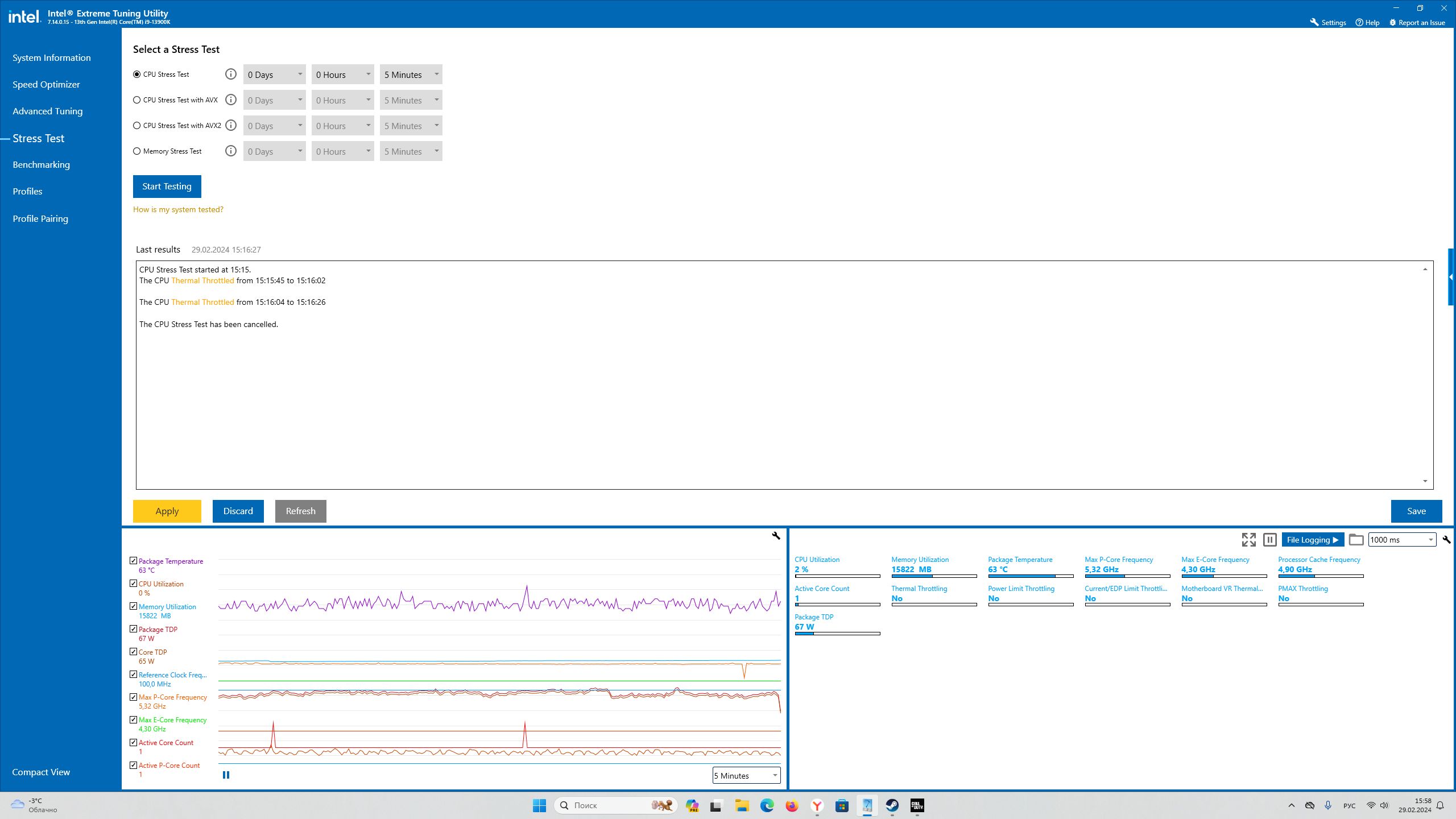Viewport: 1456px width, 819px height.
Task: Open the 5 Minutes duration dropdown for CPU Stress Test
Action: [411, 75]
